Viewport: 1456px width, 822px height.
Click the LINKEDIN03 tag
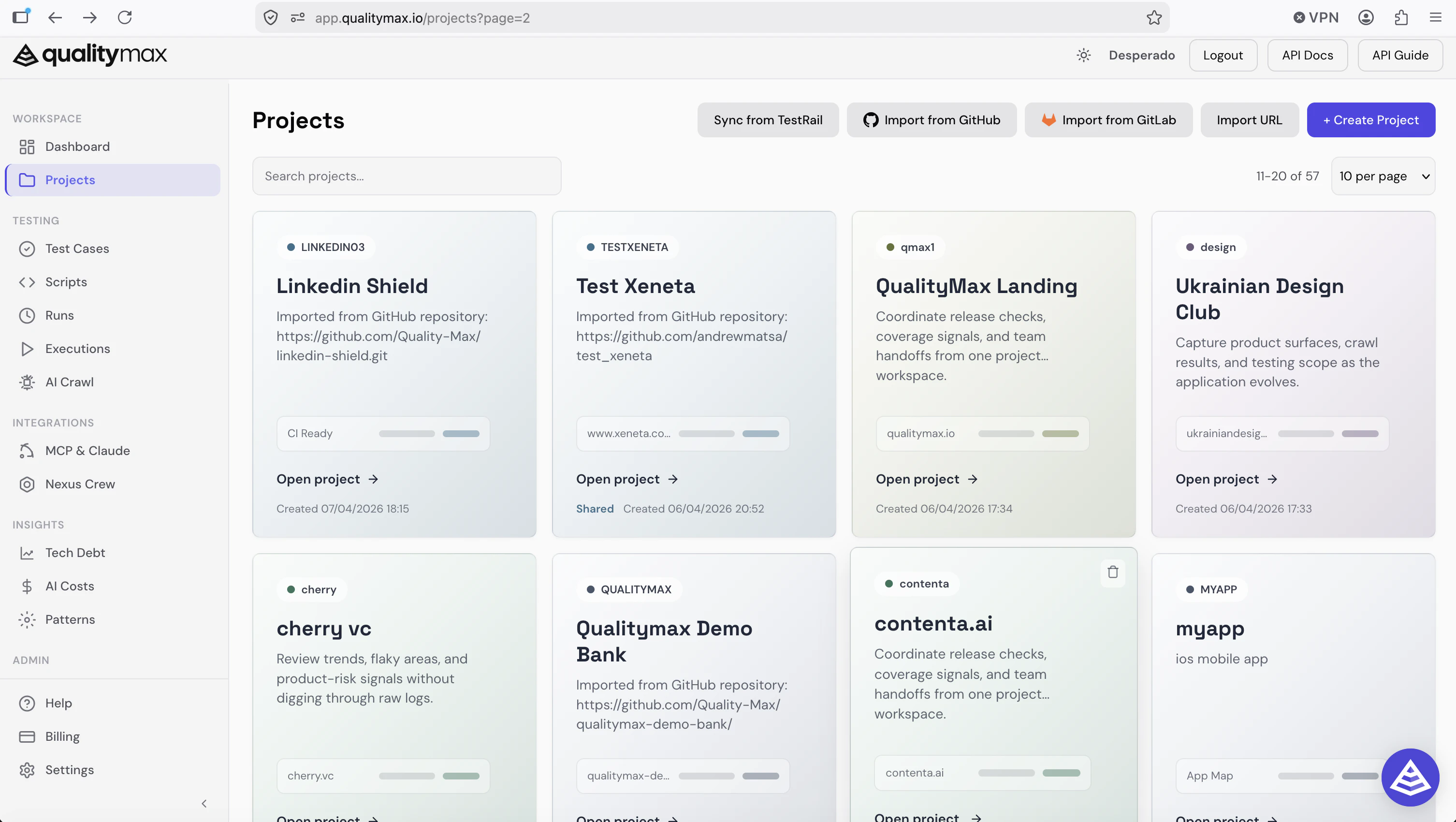pyautogui.click(x=325, y=247)
